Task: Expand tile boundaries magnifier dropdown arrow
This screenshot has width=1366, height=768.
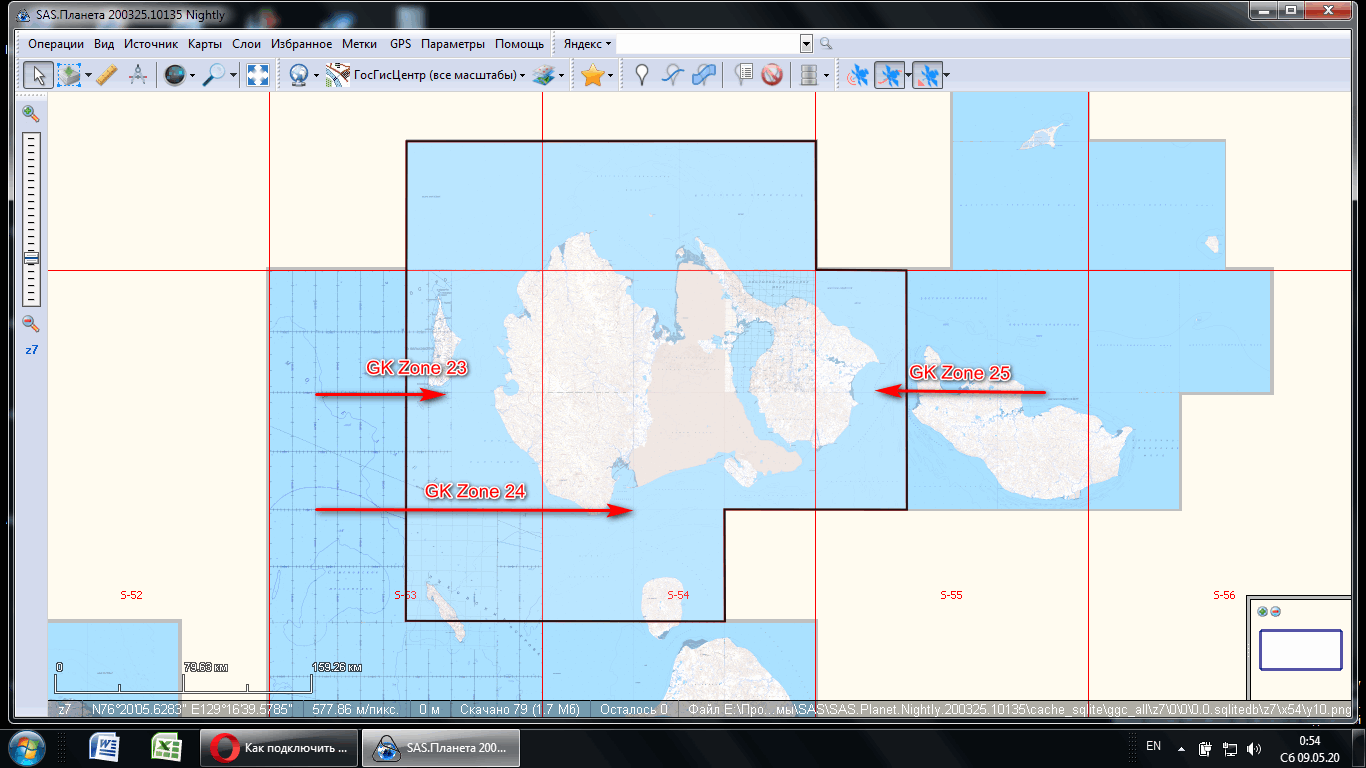Action: pyautogui.click(x=233, y=75)
